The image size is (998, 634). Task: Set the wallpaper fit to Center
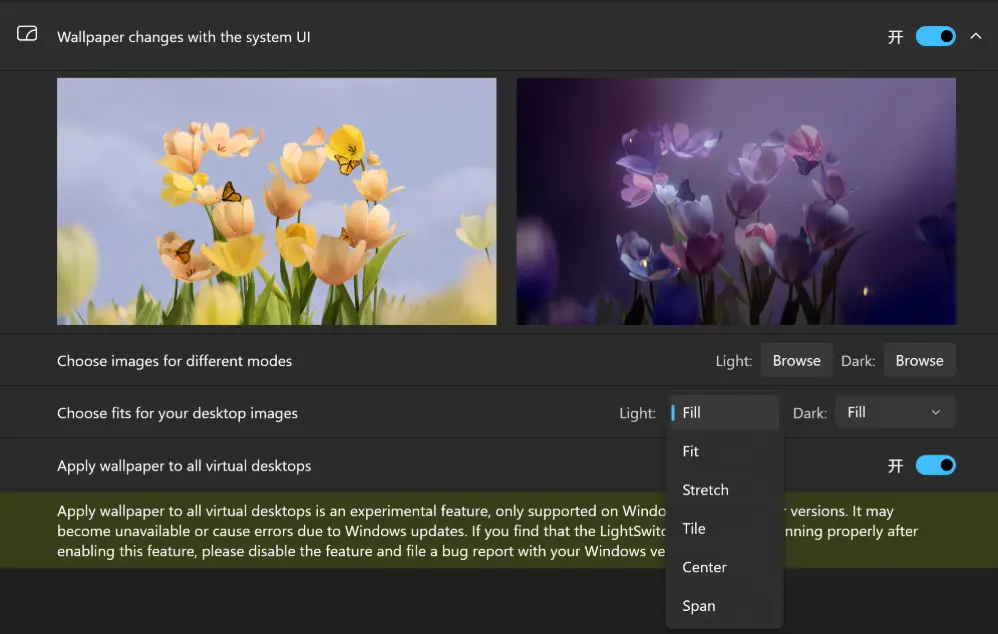click(724, 567)
